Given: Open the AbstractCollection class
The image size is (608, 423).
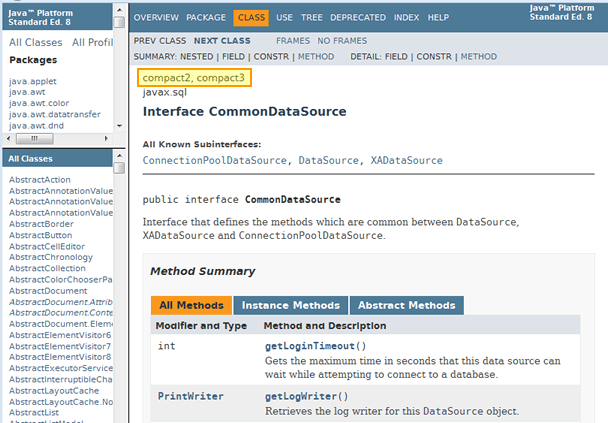Looking at the screenshot, I should pyautogui.click(x=47, y=268).
